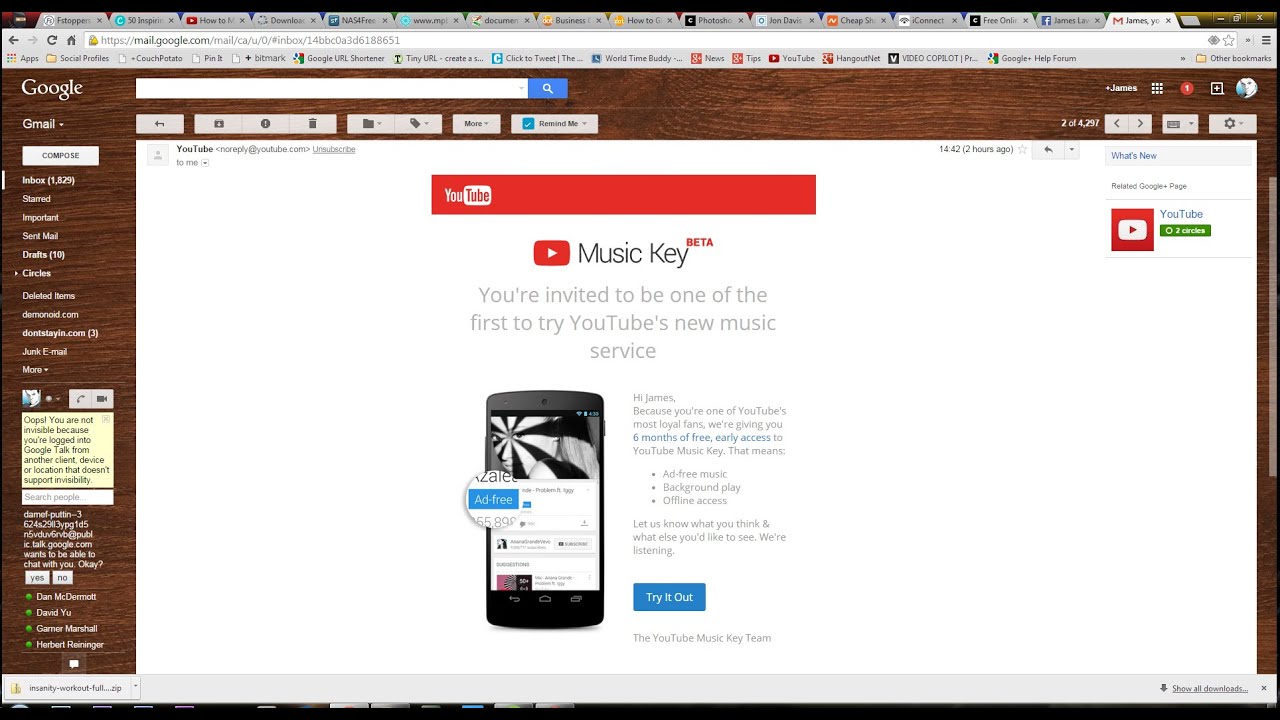The width and height of the screenshot is (1280, 720).
Task: Open the reply options dropdown arrow
Action: [x=1071, y=149]
